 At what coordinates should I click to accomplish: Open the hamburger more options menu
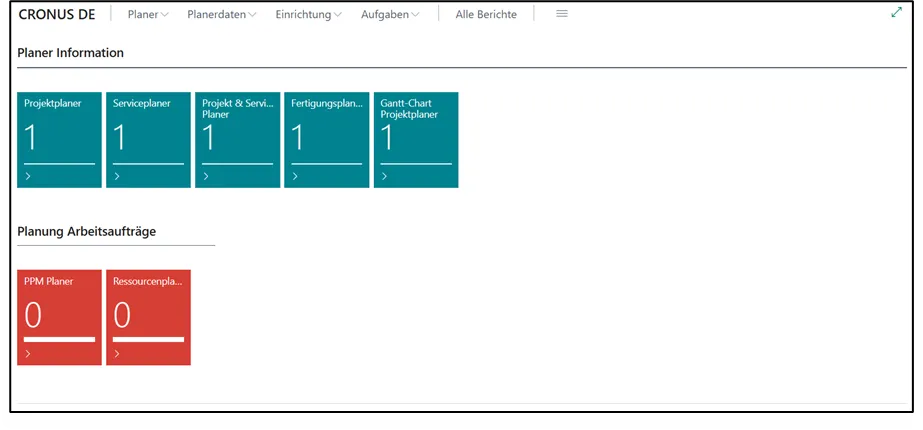point(562,14)
